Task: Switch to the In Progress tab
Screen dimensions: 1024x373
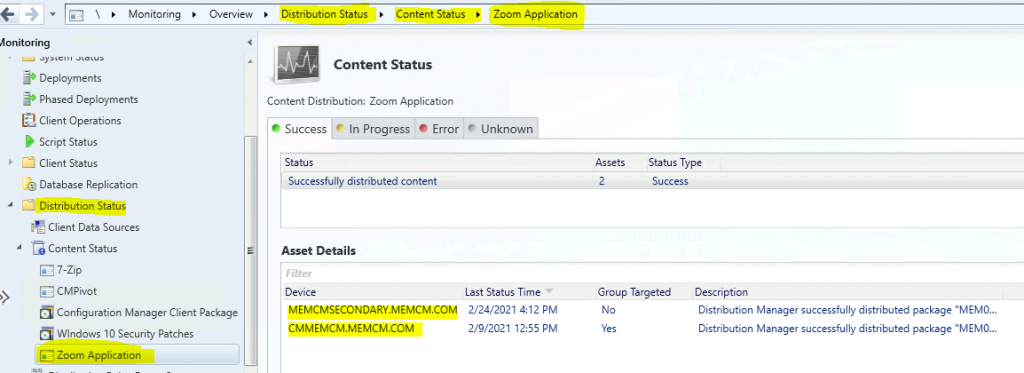Action: tap(373, 129)
